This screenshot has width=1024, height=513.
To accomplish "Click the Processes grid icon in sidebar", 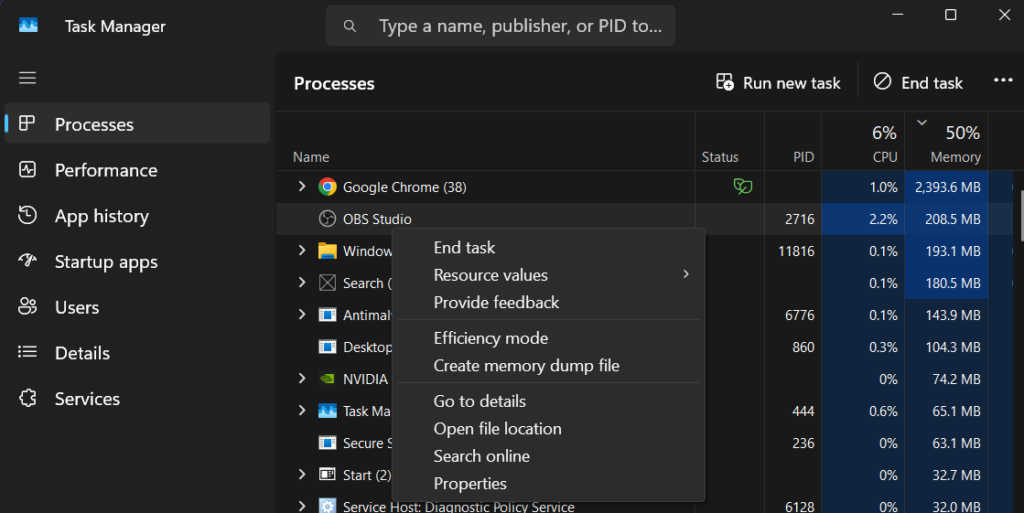I will [x=27, y=123].
